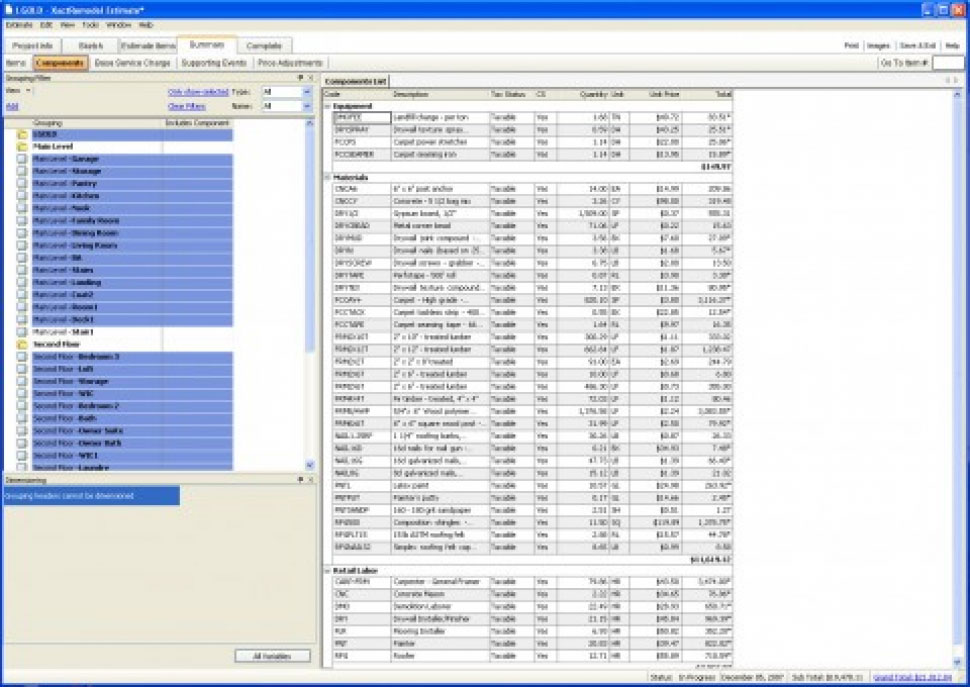The width and height of the screenshot is (970, 687).
Task: Click the Help button at top right
Action: [952, 46]
